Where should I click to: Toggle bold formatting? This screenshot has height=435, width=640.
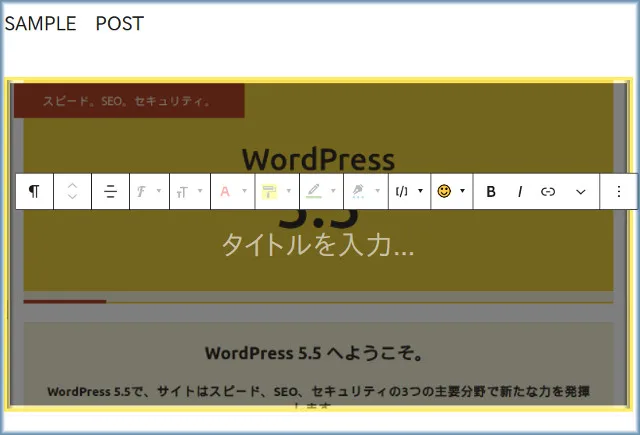(491, 191)
